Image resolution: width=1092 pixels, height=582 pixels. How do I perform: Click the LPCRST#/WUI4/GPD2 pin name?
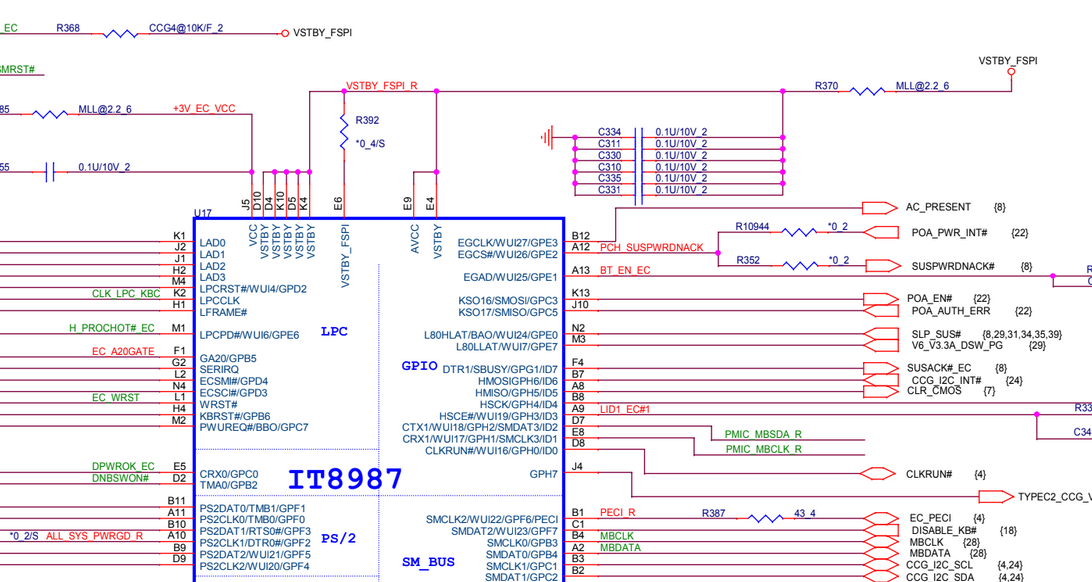253,289
